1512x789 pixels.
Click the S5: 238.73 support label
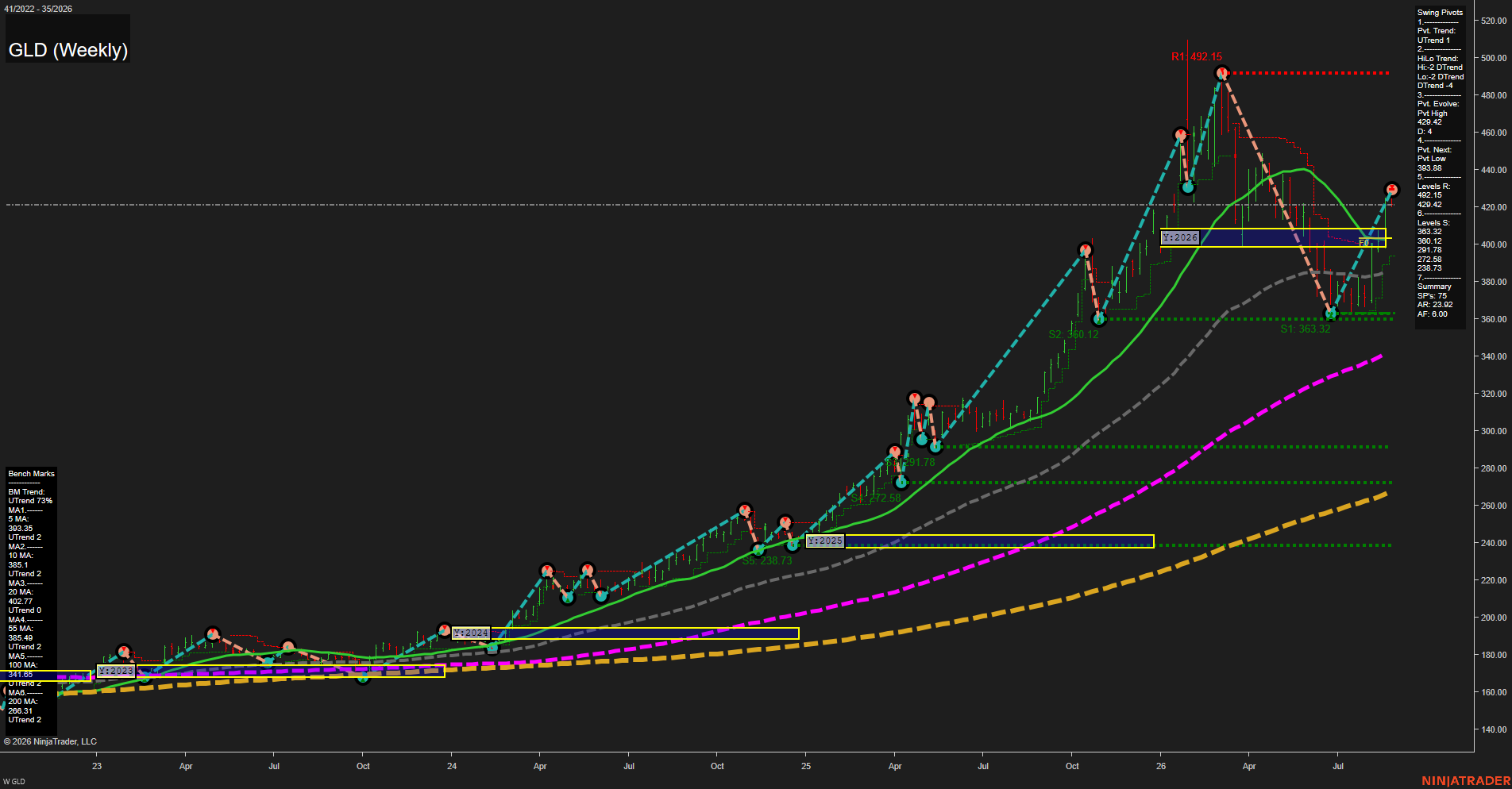(767, 560)
